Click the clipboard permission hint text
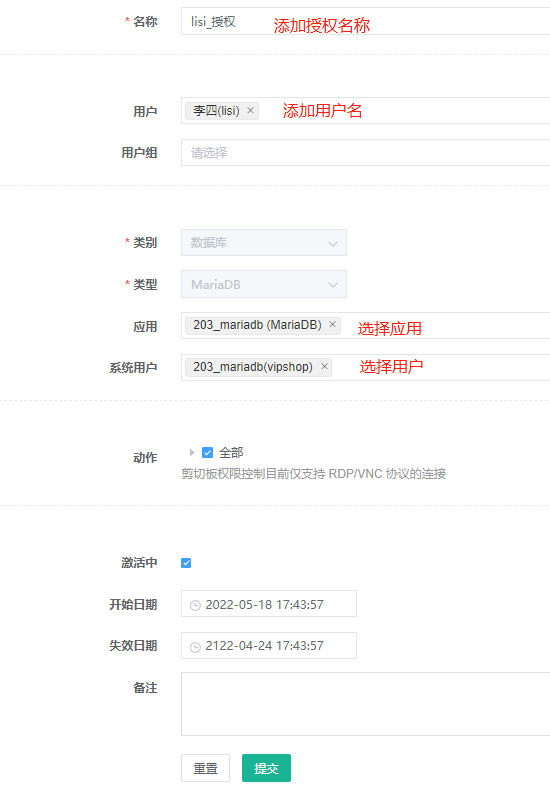The image size is (550, 791). click(313, 474)
